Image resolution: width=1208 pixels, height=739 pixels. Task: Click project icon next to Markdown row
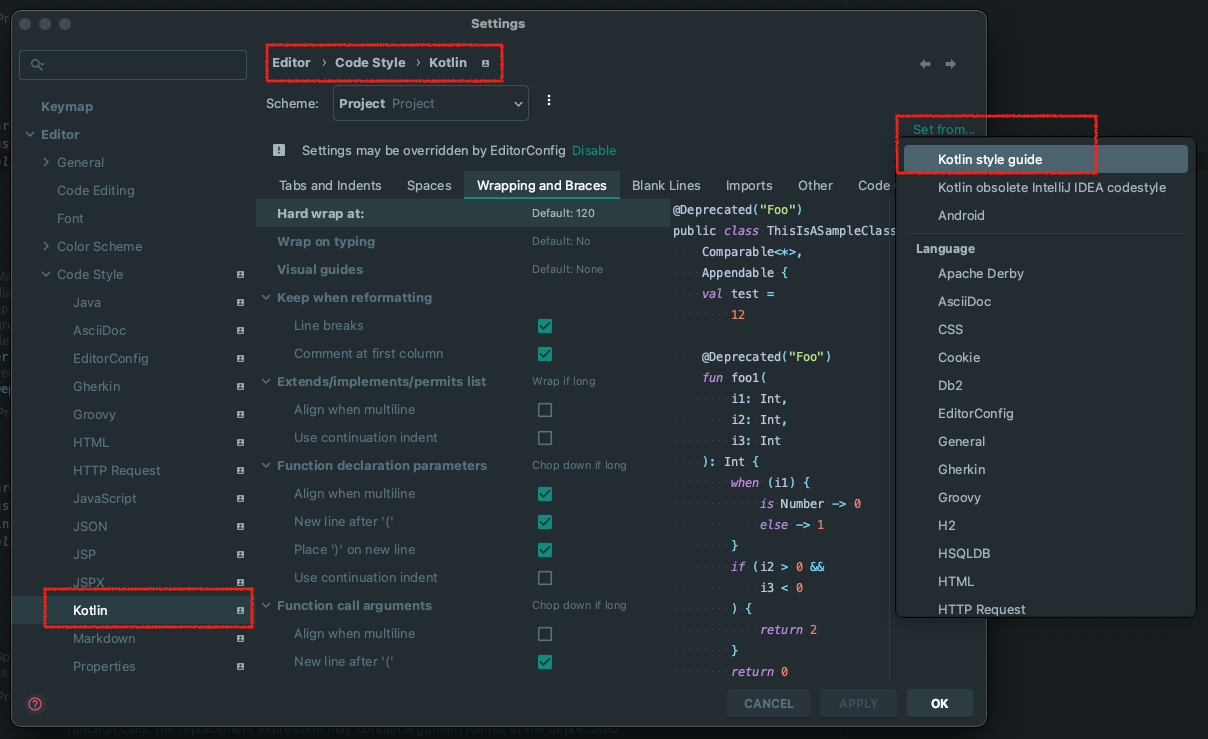[240, 638]
